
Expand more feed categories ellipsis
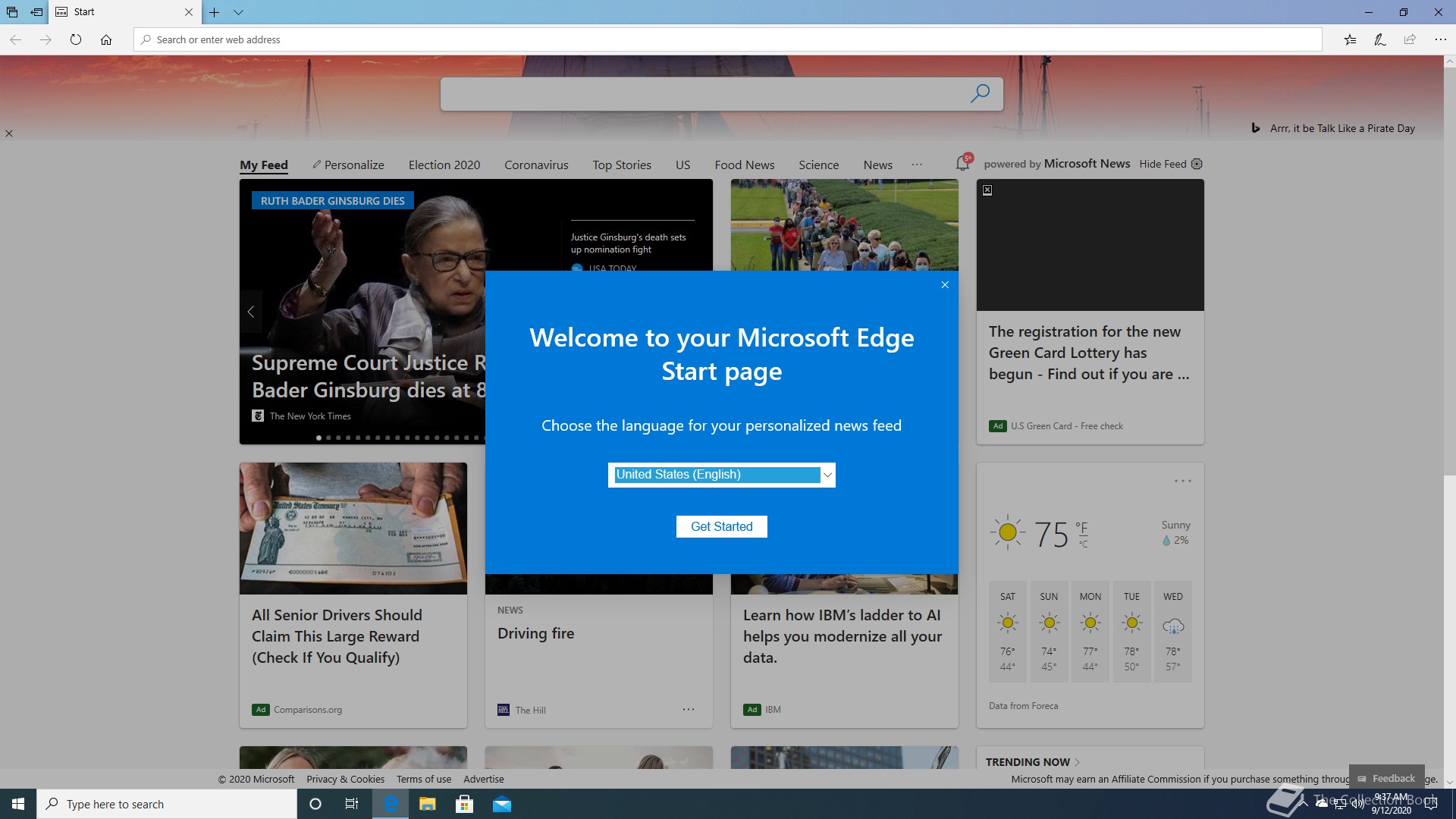click(x=917, y=165)
